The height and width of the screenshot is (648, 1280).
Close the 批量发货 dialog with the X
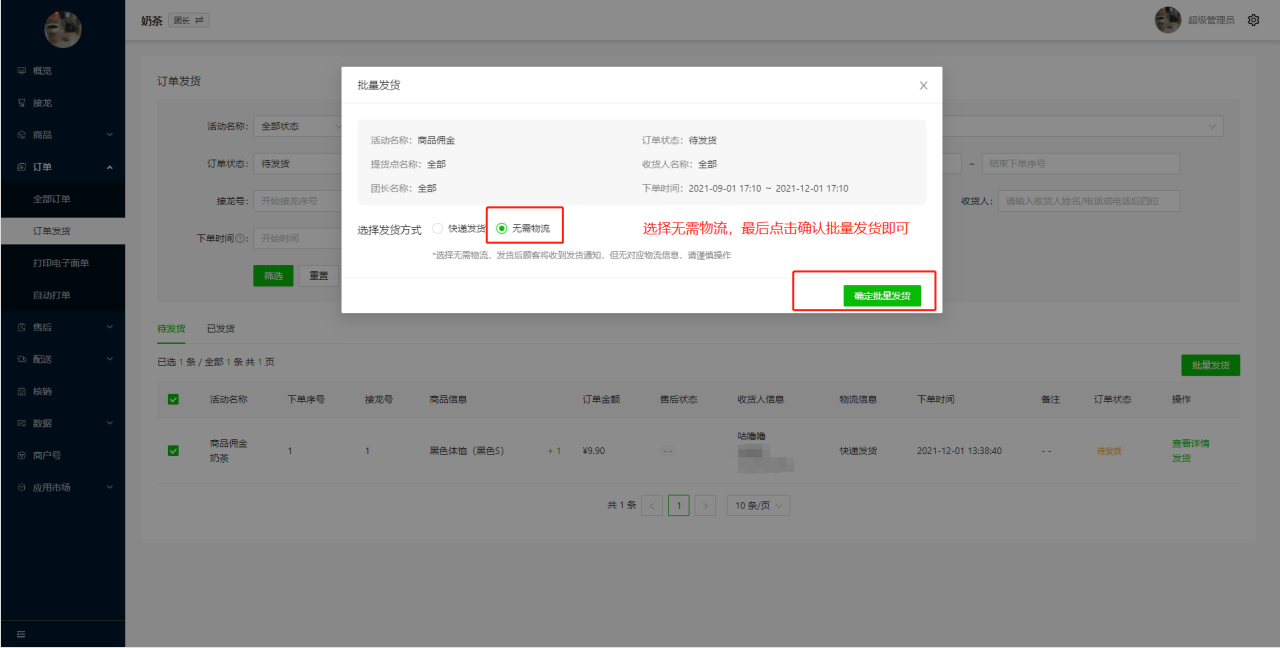923,86
